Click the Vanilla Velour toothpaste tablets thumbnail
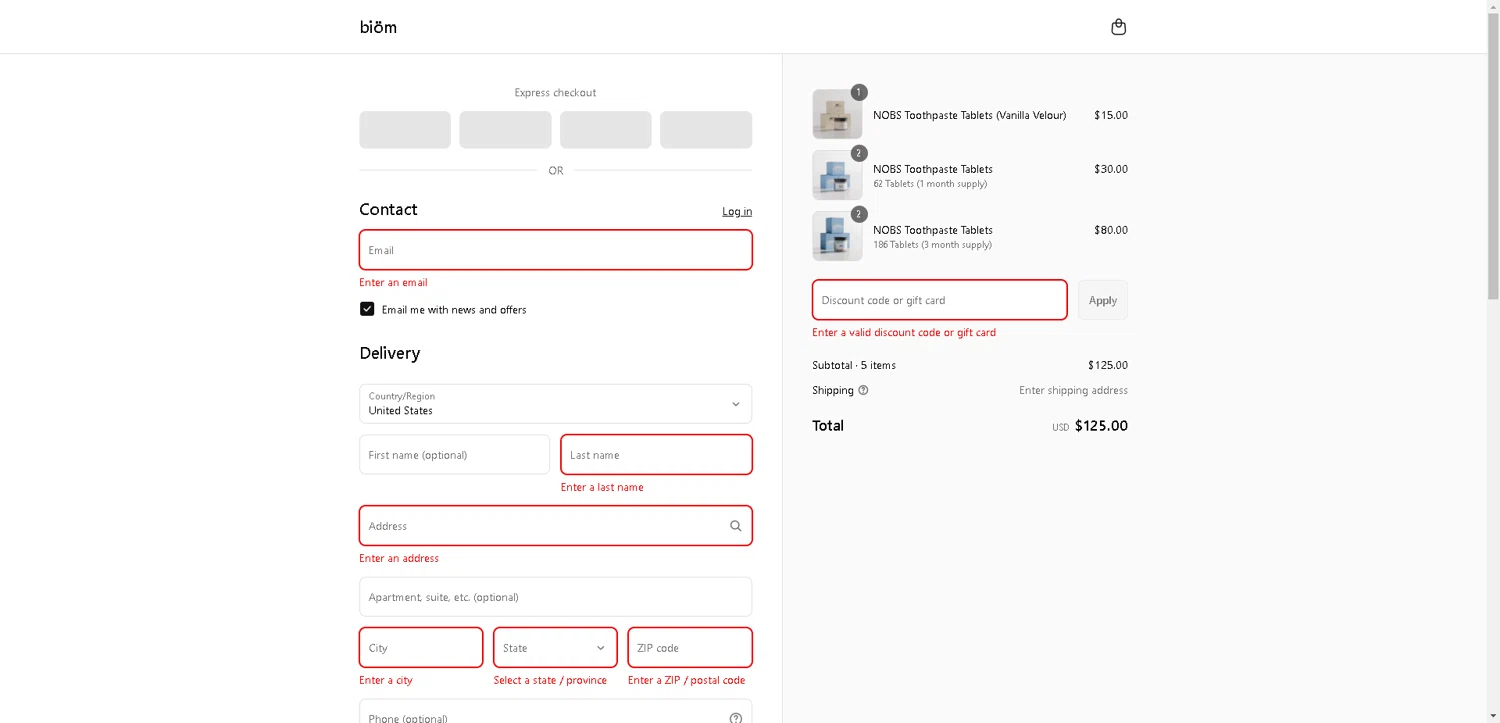Screen dimensions: 1500x723 (837, 114)
